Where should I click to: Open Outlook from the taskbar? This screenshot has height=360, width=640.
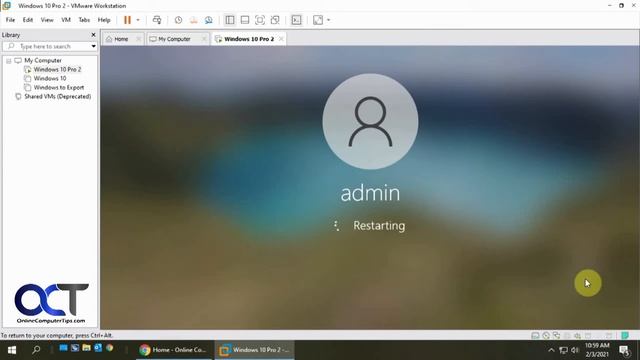[x=98, y=348]
